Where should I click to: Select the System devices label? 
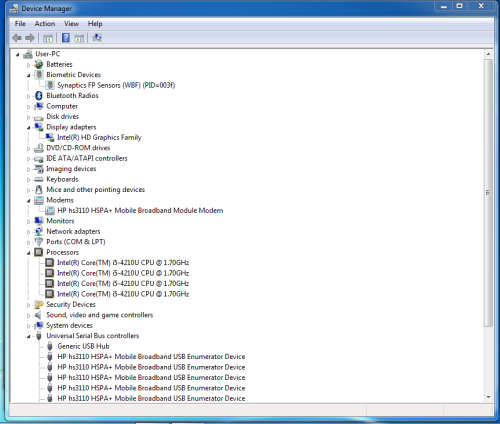click(70, 325)
